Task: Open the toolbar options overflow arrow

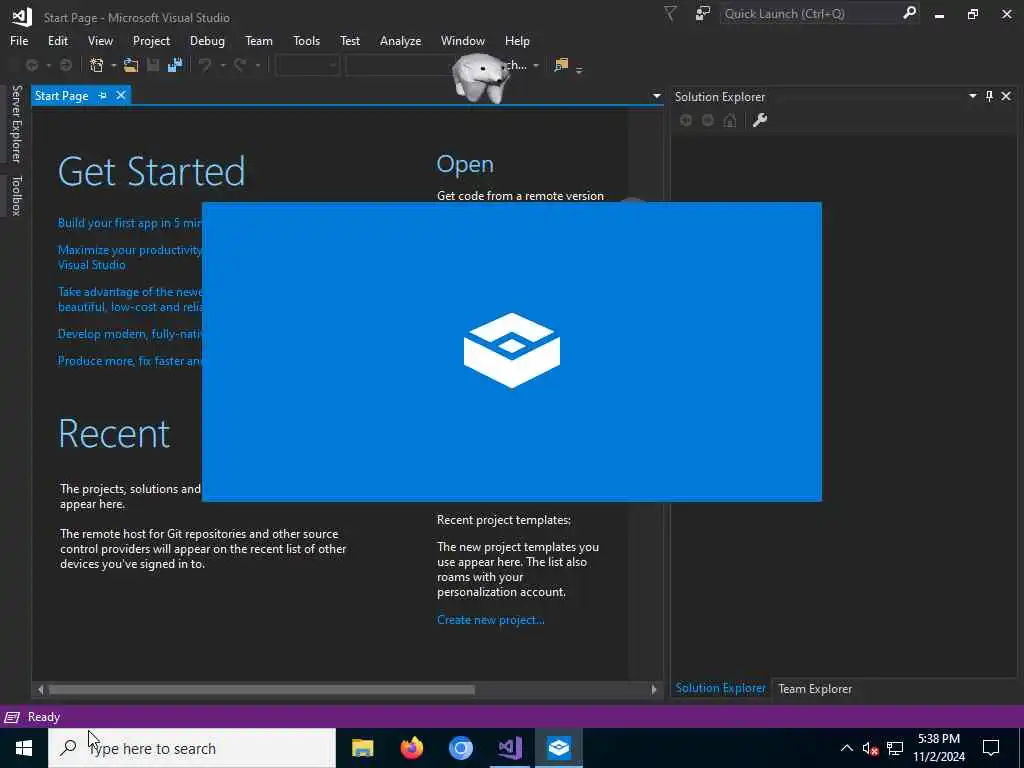Action: pos(579,69)
